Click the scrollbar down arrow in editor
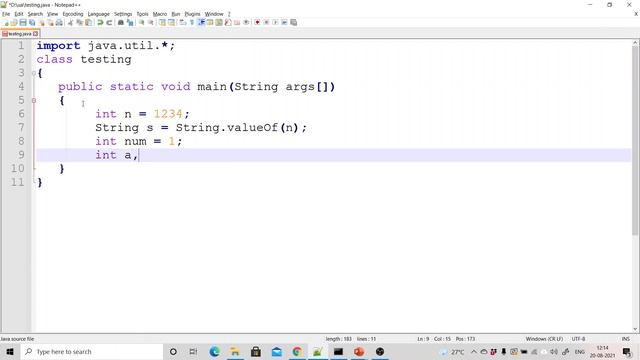 click(x=636, y=329)
